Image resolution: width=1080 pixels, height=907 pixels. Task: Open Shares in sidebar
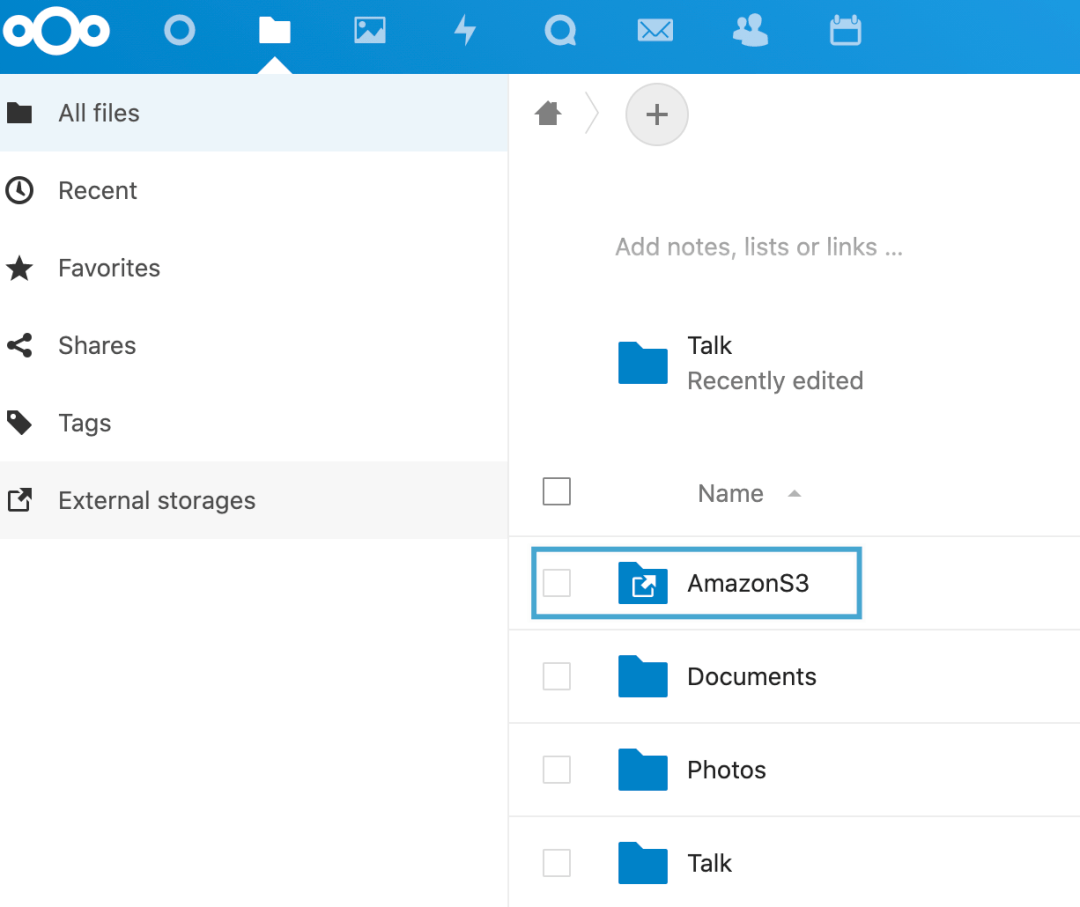pos(254,345)
